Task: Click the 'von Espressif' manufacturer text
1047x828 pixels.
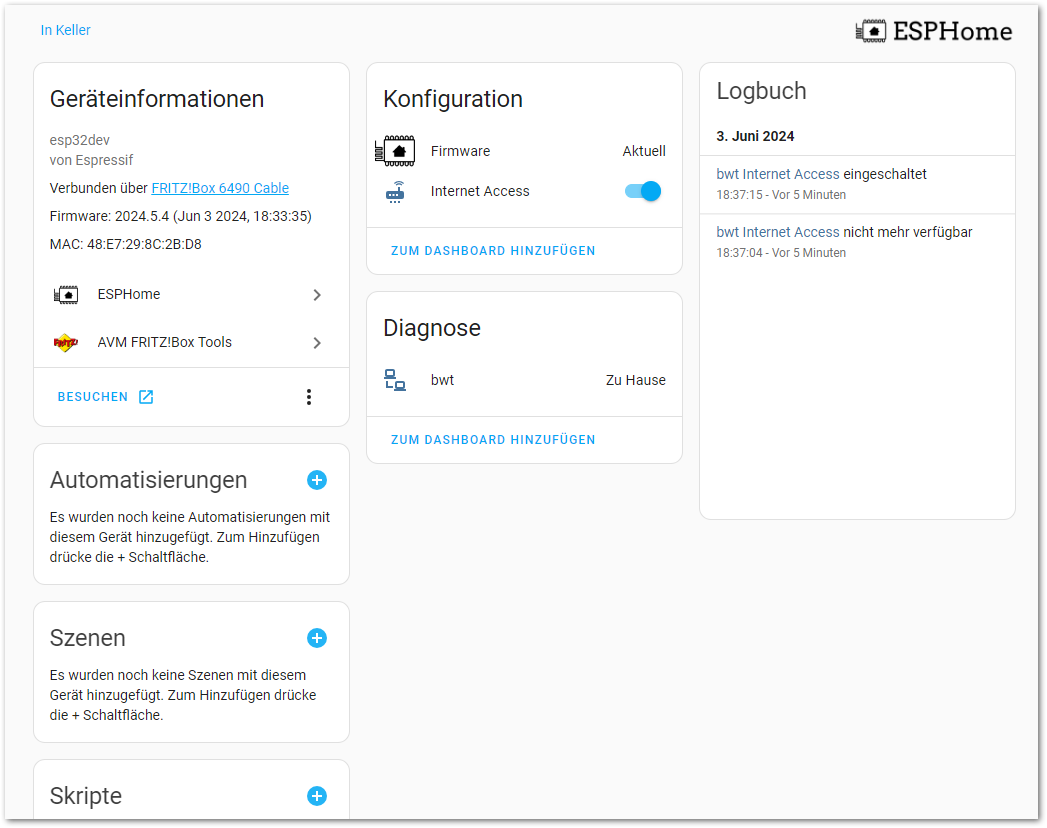Action: click(x=91, y=160)
